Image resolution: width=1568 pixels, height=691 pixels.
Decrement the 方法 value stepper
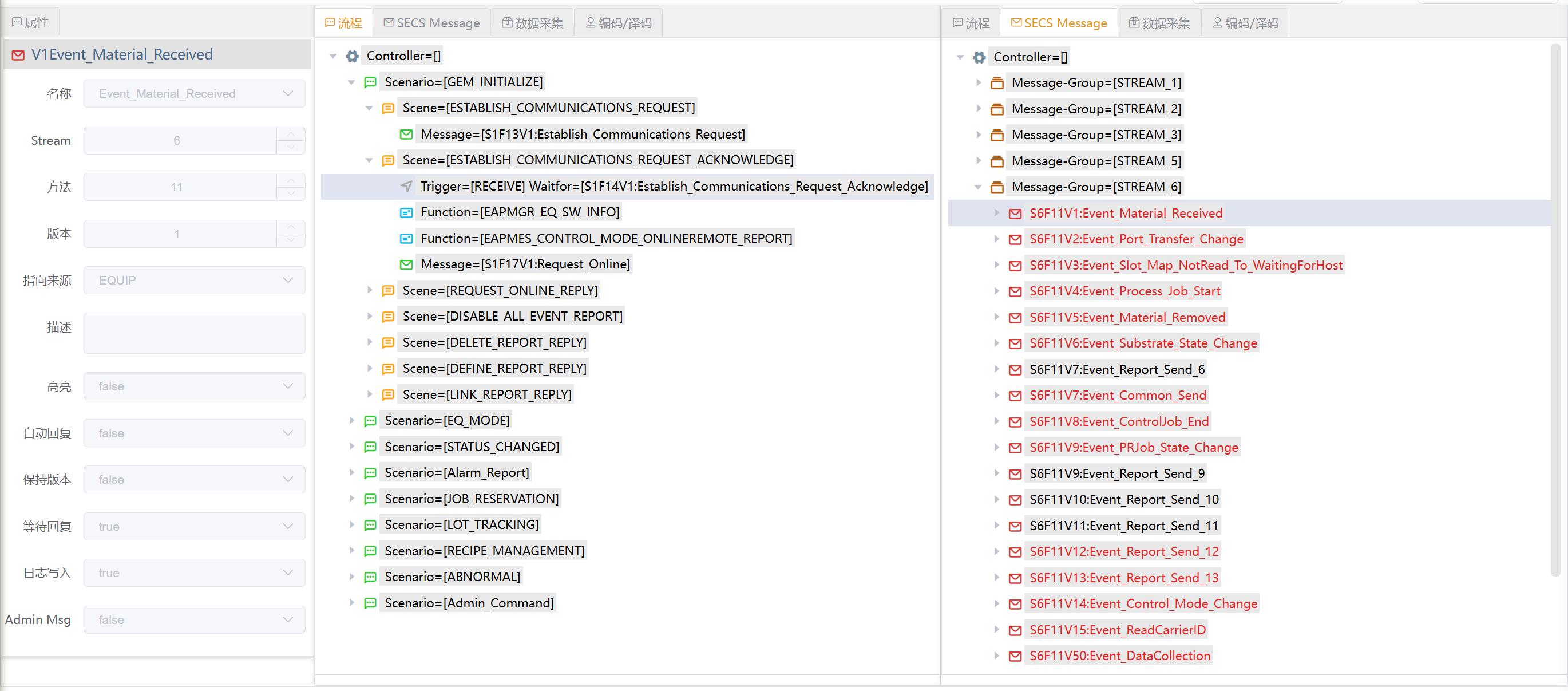click(x=291, y=194)
